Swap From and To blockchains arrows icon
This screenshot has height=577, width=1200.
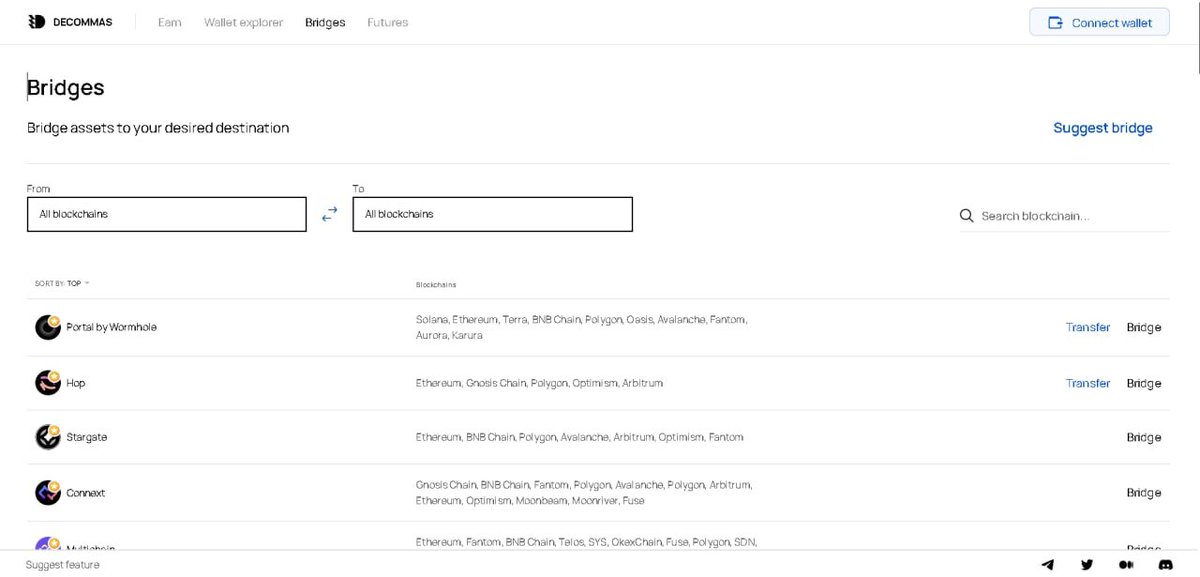coord(330,214)
